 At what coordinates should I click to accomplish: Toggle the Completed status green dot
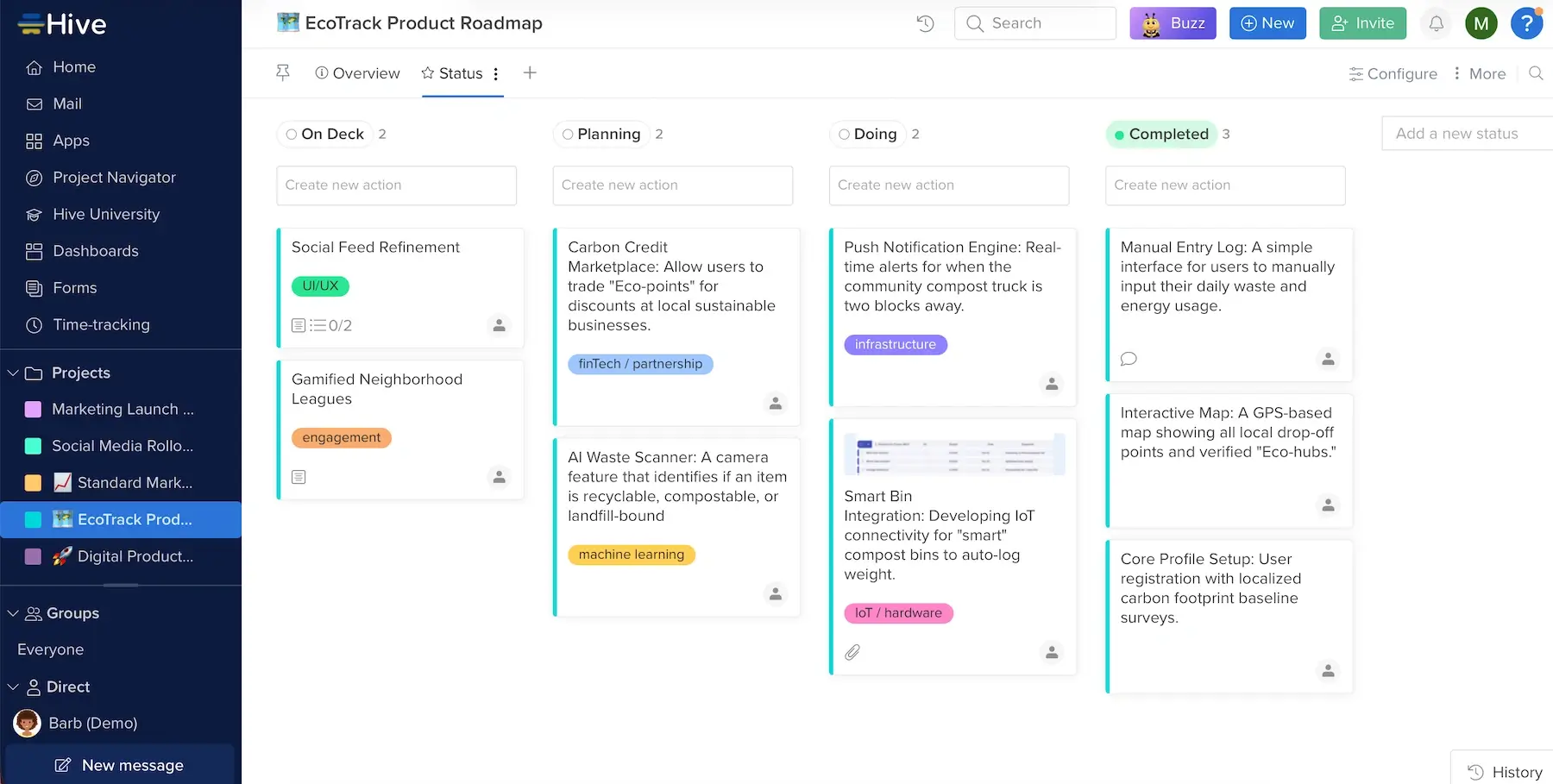[x=1119, y=135]
